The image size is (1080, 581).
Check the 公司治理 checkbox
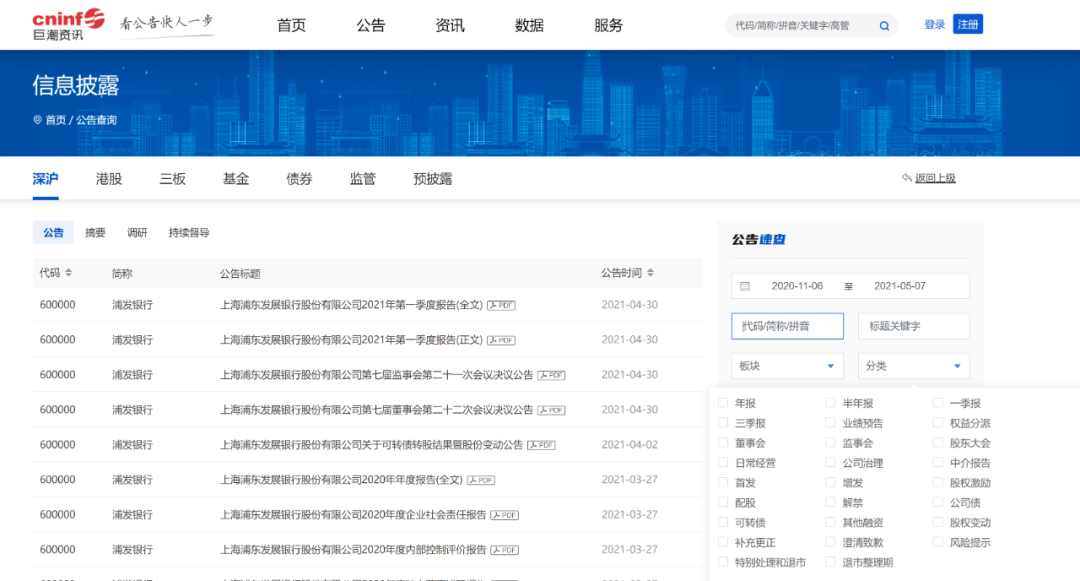pyautogui.click(x=830, y=463)
